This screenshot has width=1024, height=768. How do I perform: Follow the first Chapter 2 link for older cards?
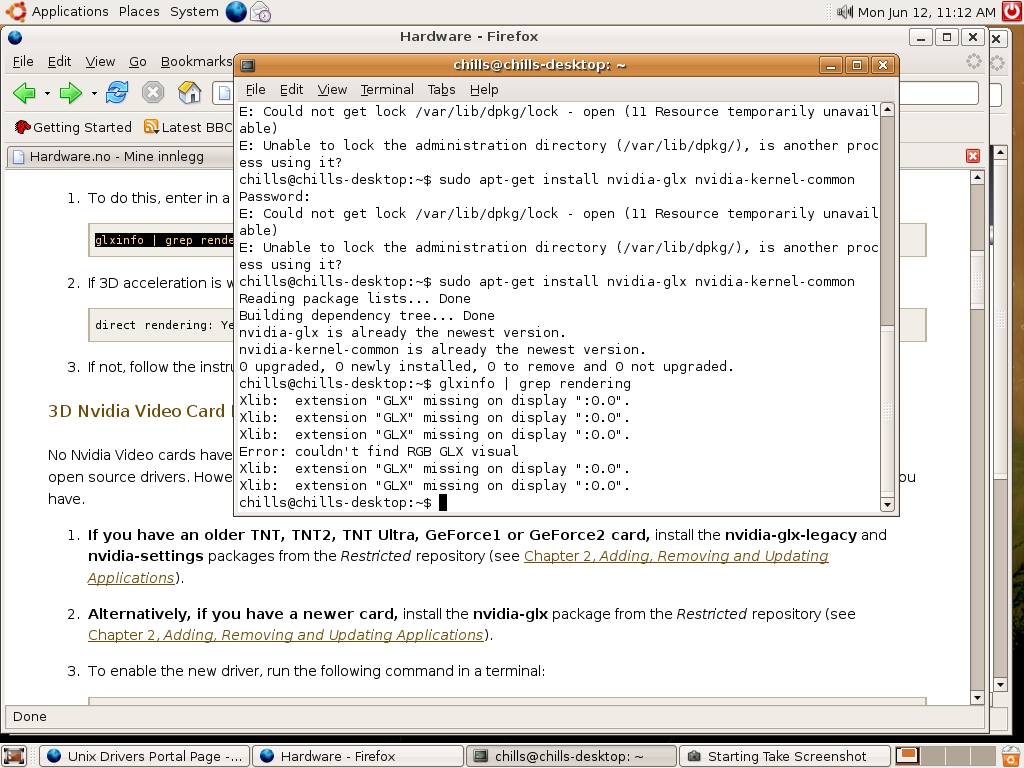coord(676,556)
